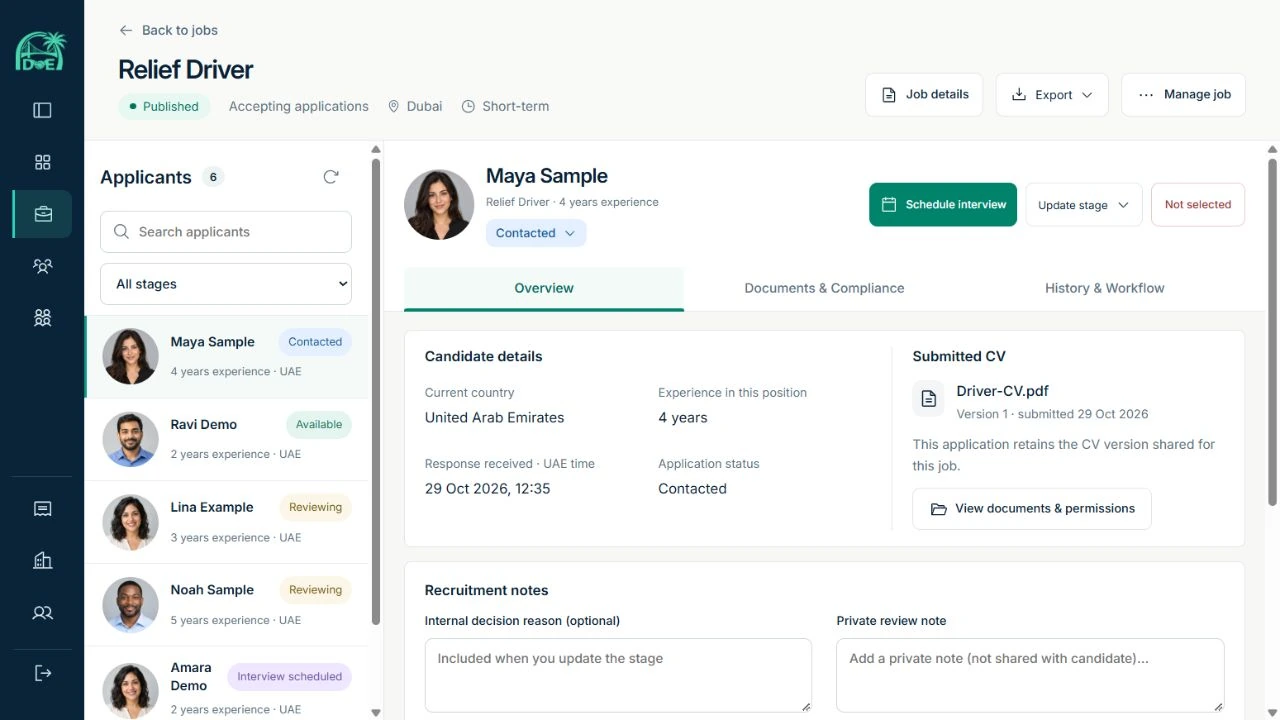This screenshot has width=1280, height=720.
Task: Click View documents & permissions button
Action: (x=1032, y=509)
